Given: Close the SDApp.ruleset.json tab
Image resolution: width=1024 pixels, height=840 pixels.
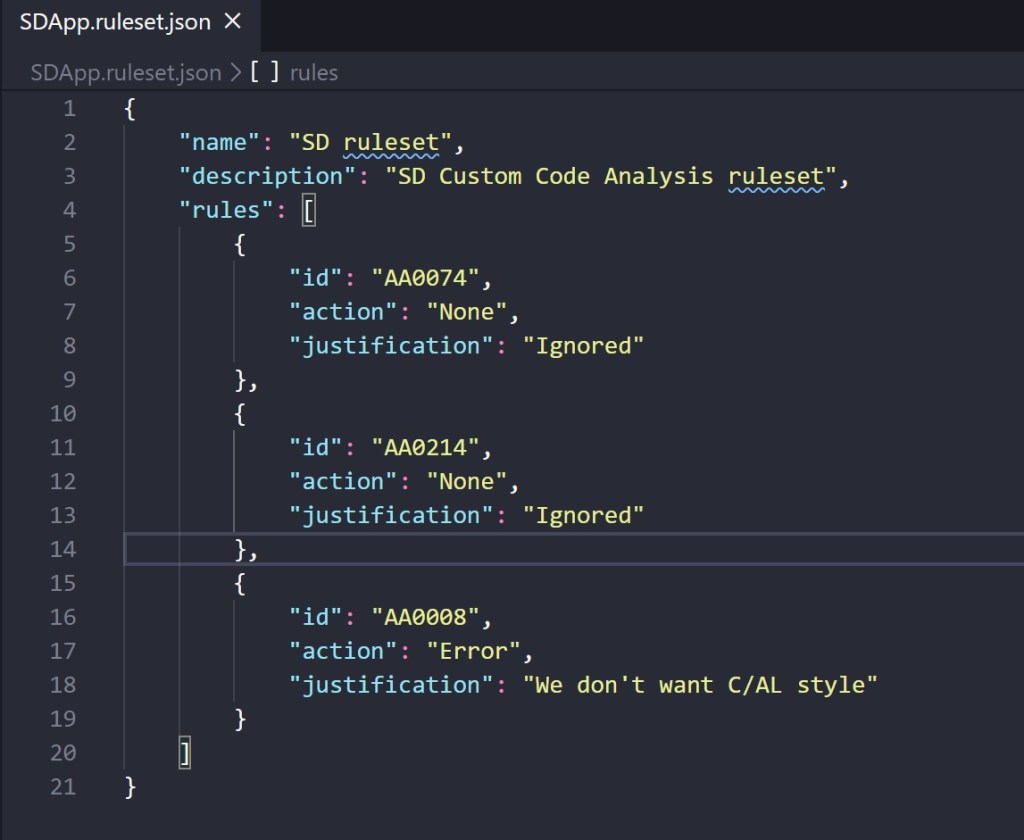Looking at the screenshot, I should [x=232, y=22].
